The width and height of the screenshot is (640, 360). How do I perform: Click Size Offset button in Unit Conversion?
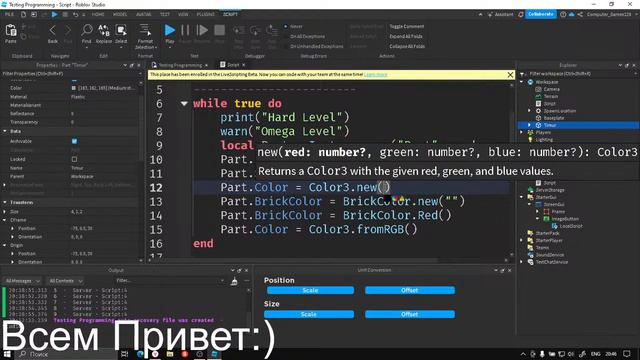pyautogui.click(x=409, y=314)
